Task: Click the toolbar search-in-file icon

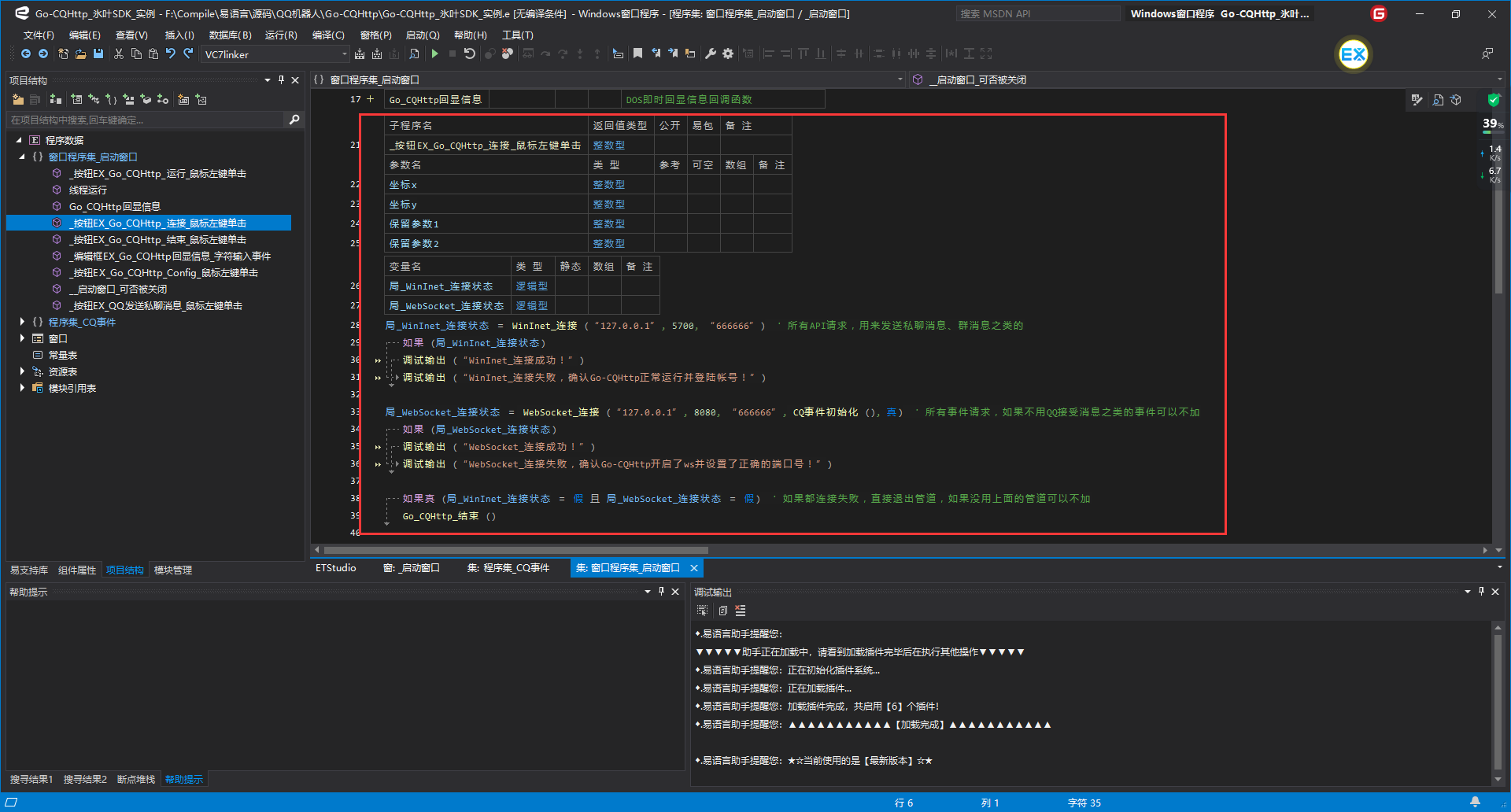Action: pos(414,54)
